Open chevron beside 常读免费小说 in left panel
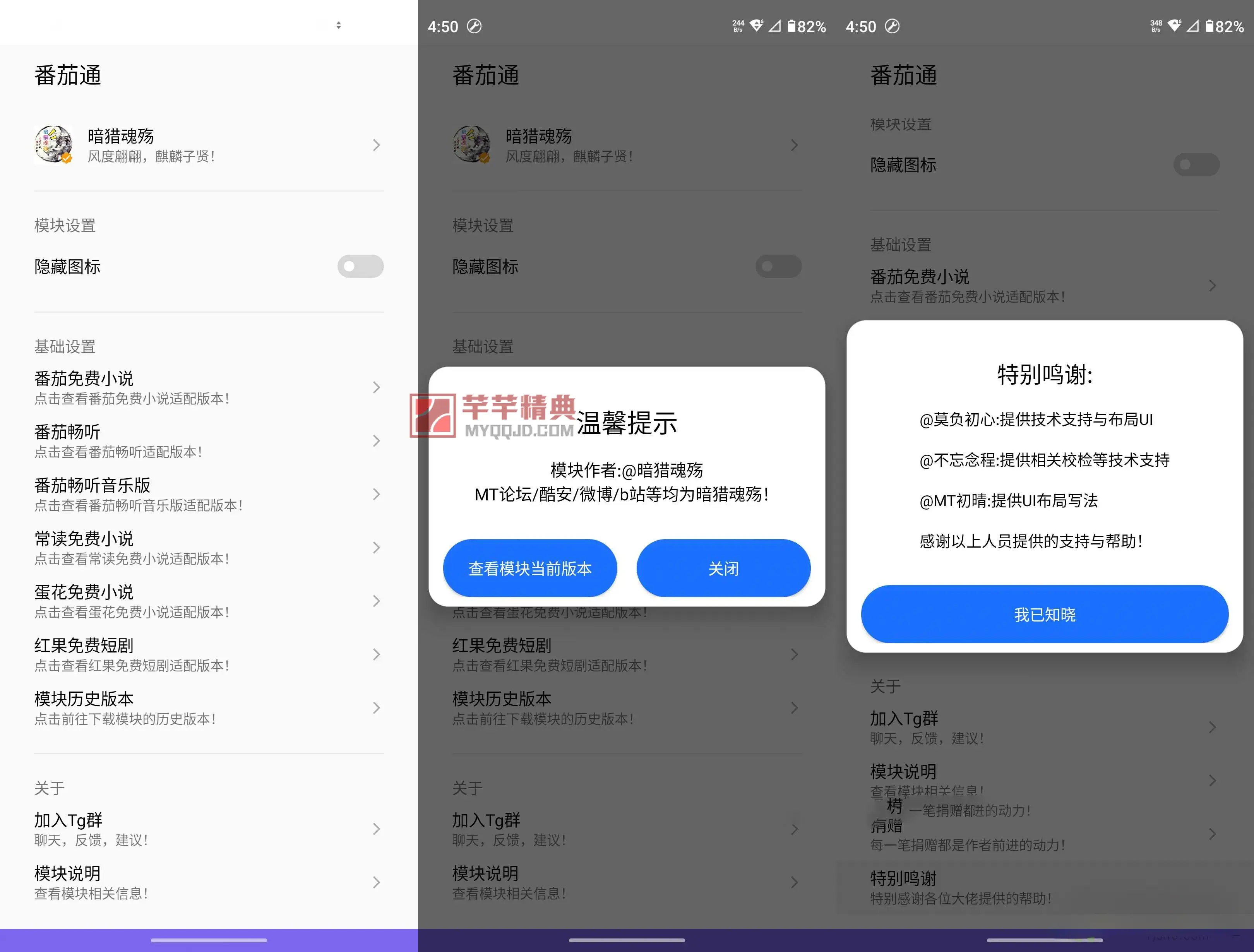The width and height of the screenshot is (1254, 952). pos(377,548)
